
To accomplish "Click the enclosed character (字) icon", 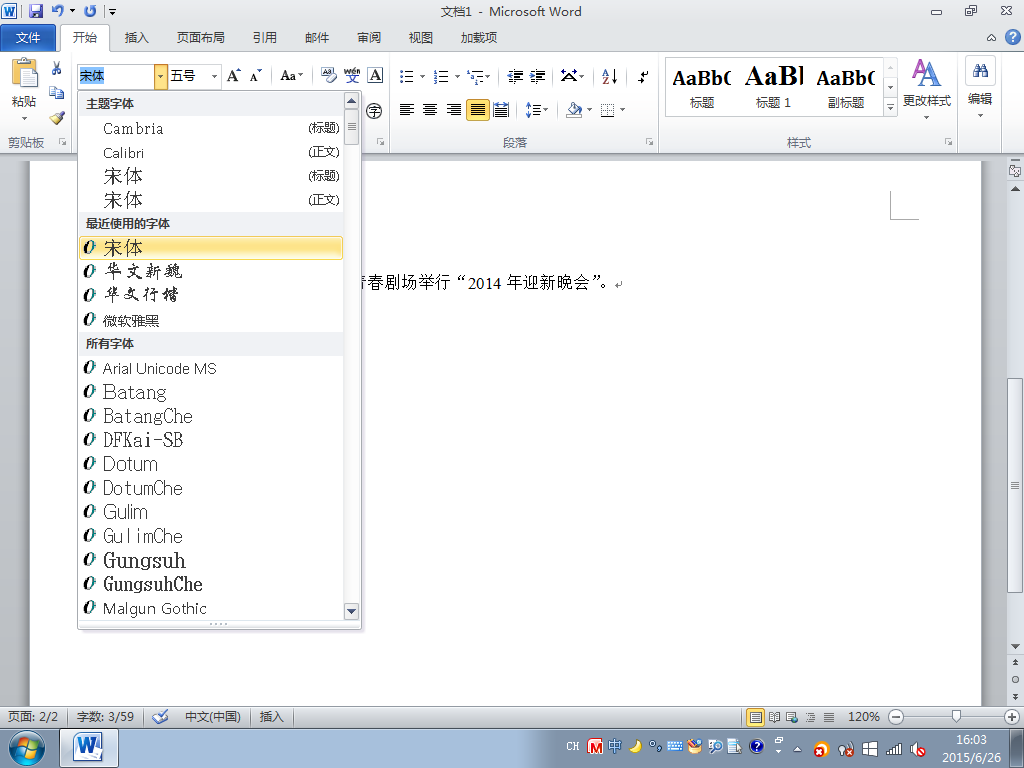I will point(374,110).
